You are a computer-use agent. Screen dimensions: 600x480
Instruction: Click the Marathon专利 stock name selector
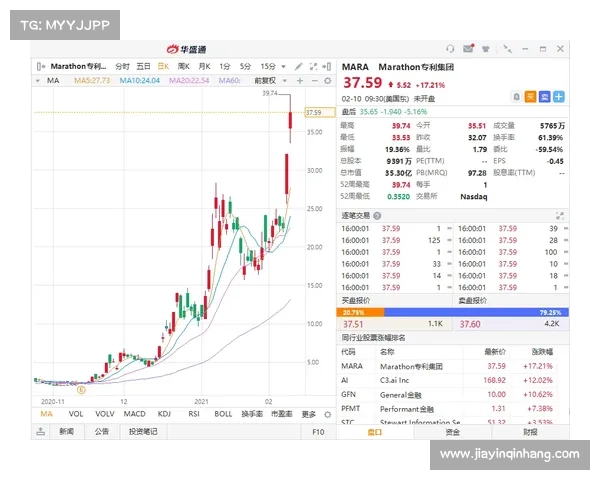click(x=78, y=67)
